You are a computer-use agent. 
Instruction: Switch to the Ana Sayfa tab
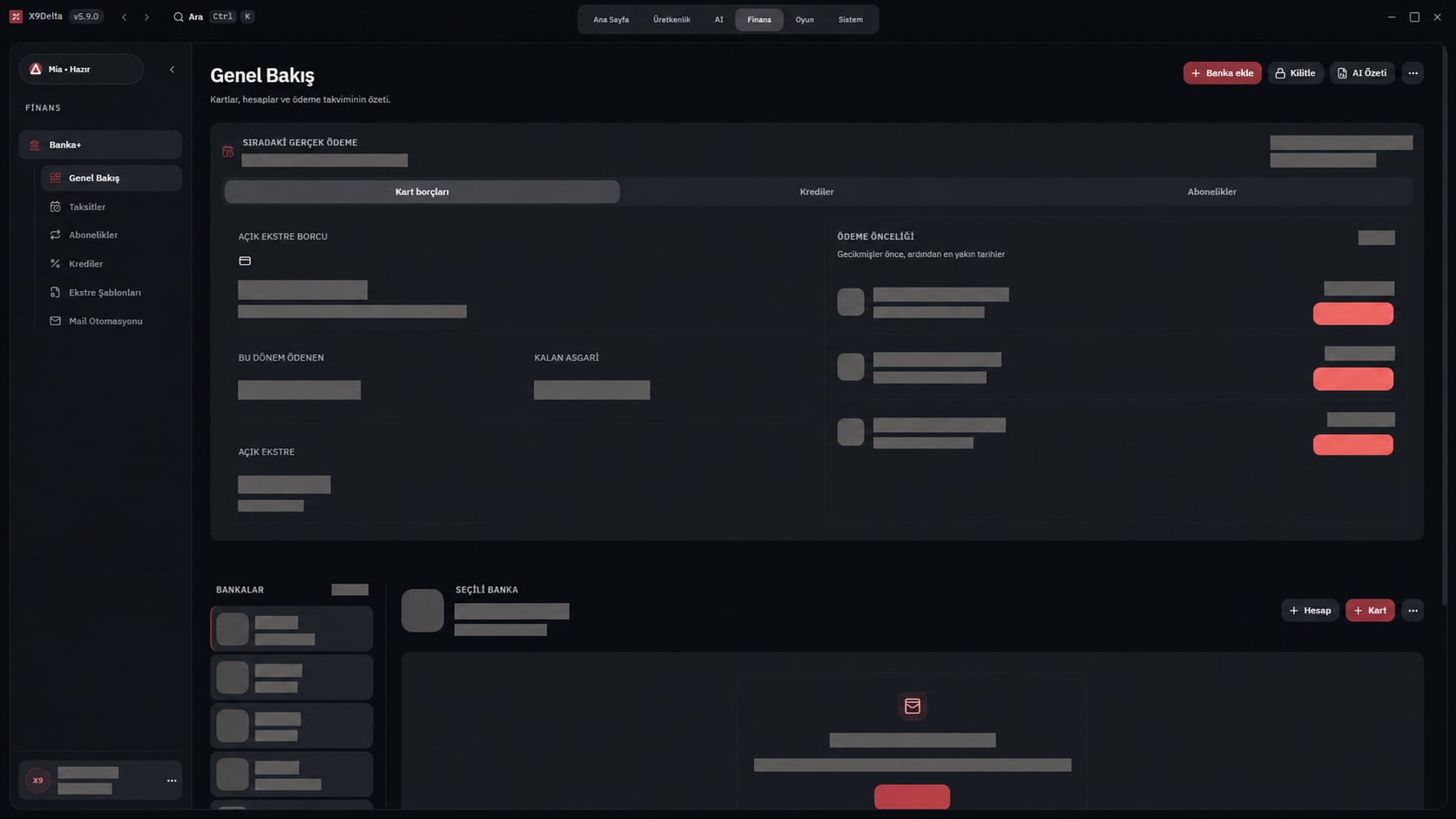pyautogui.click(x=610, y=19)
